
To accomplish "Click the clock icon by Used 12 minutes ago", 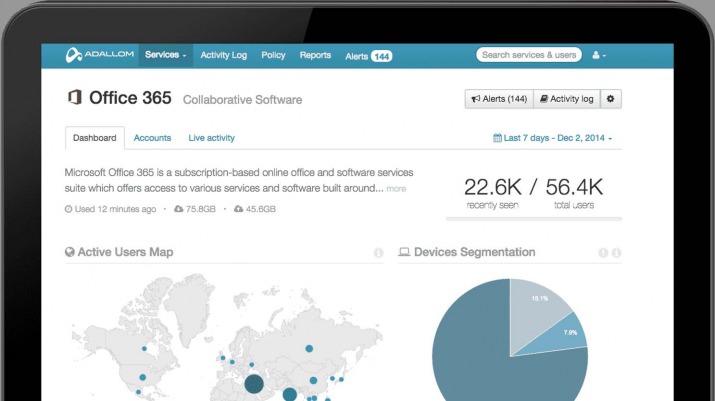I will click(68, 209).
